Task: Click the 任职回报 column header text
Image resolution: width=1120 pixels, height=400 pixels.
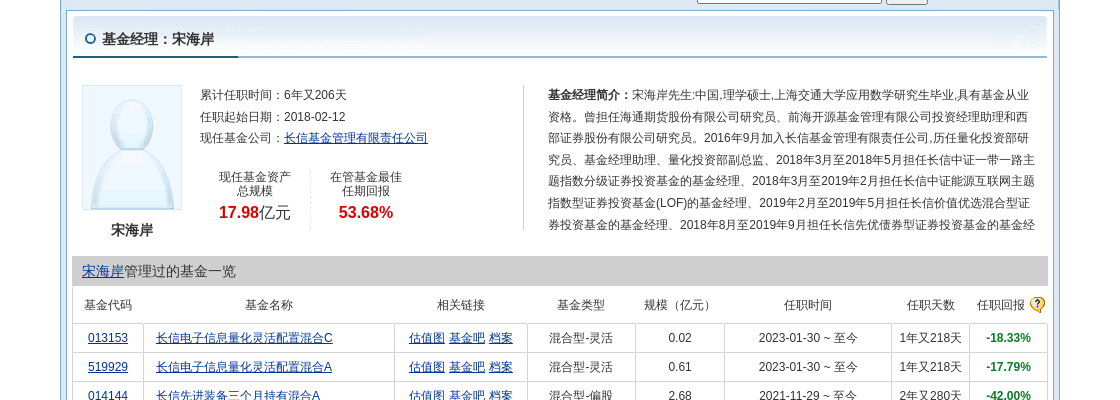Action: [x=1001, y=305]
